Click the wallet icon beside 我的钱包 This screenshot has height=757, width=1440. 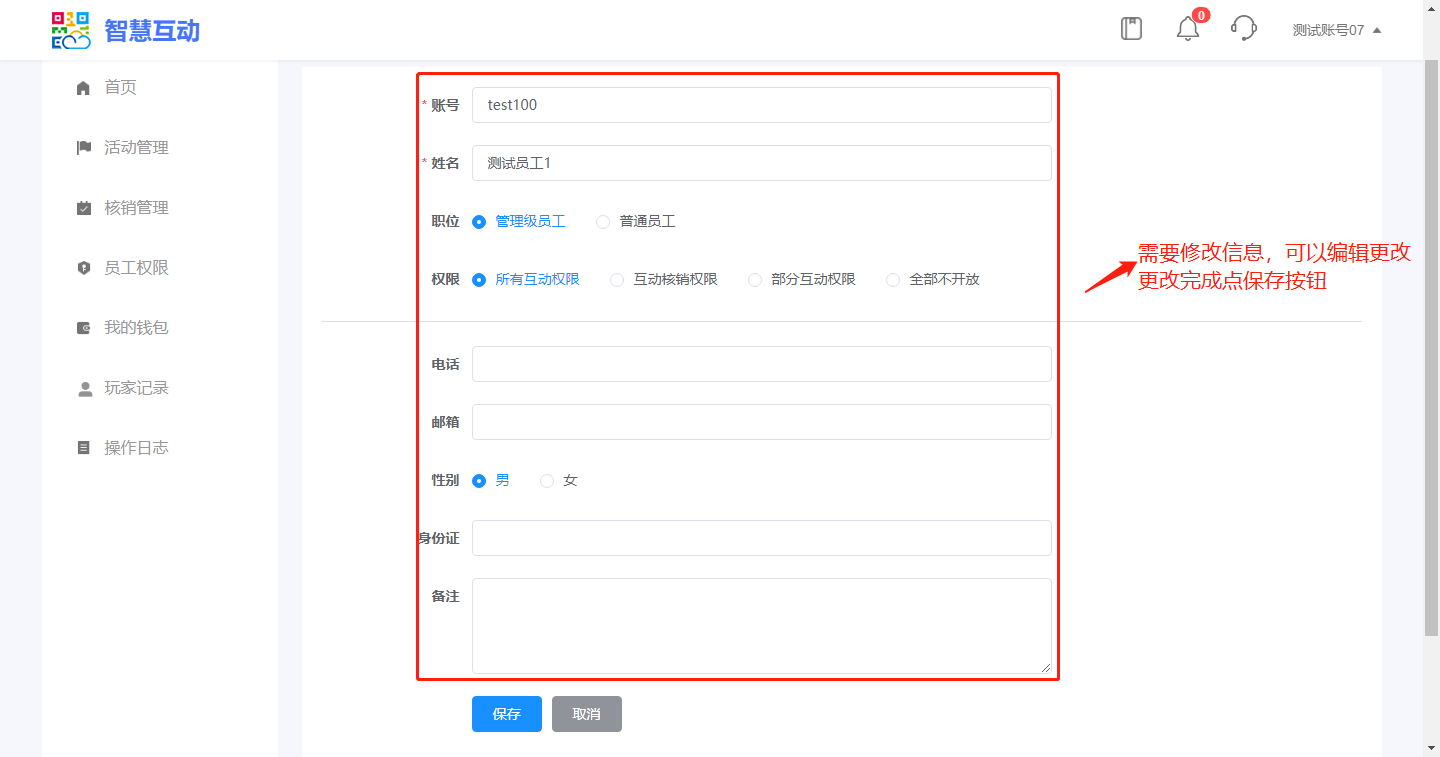pos(84,328)
